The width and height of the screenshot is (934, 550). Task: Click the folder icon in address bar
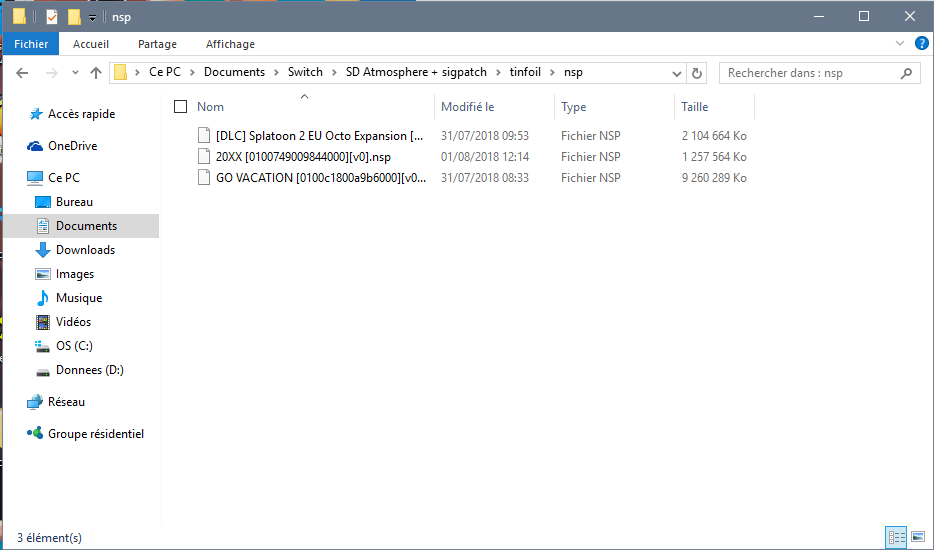pyautogui.click(x=120, y=73)
